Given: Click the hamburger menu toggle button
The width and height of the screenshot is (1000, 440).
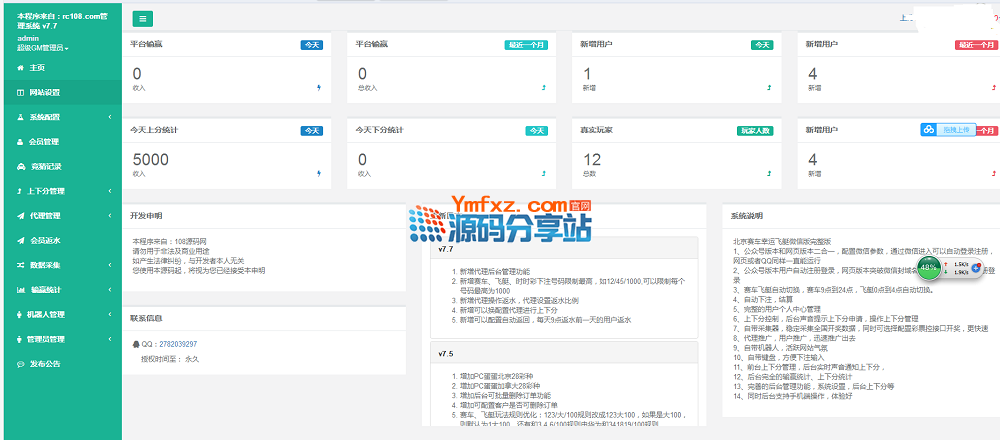Looking at the screenshot, I should coord(142,18).
